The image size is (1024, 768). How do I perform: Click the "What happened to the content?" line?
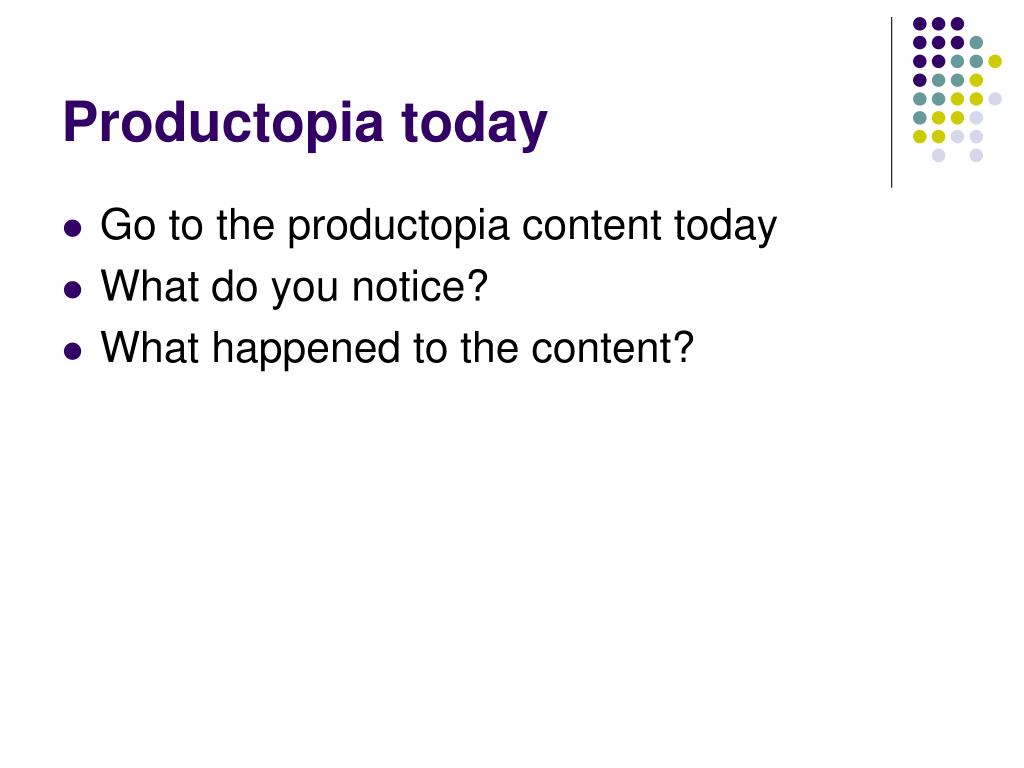396,348
